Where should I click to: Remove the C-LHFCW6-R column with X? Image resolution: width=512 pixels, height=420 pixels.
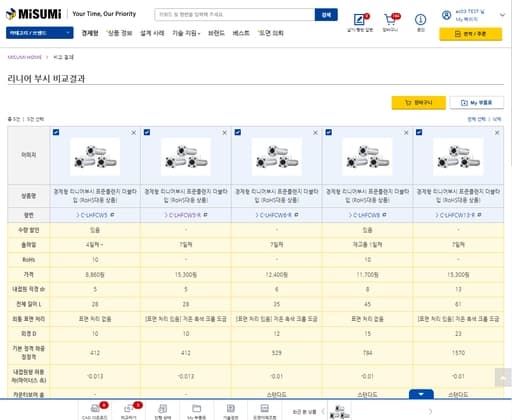315,133
